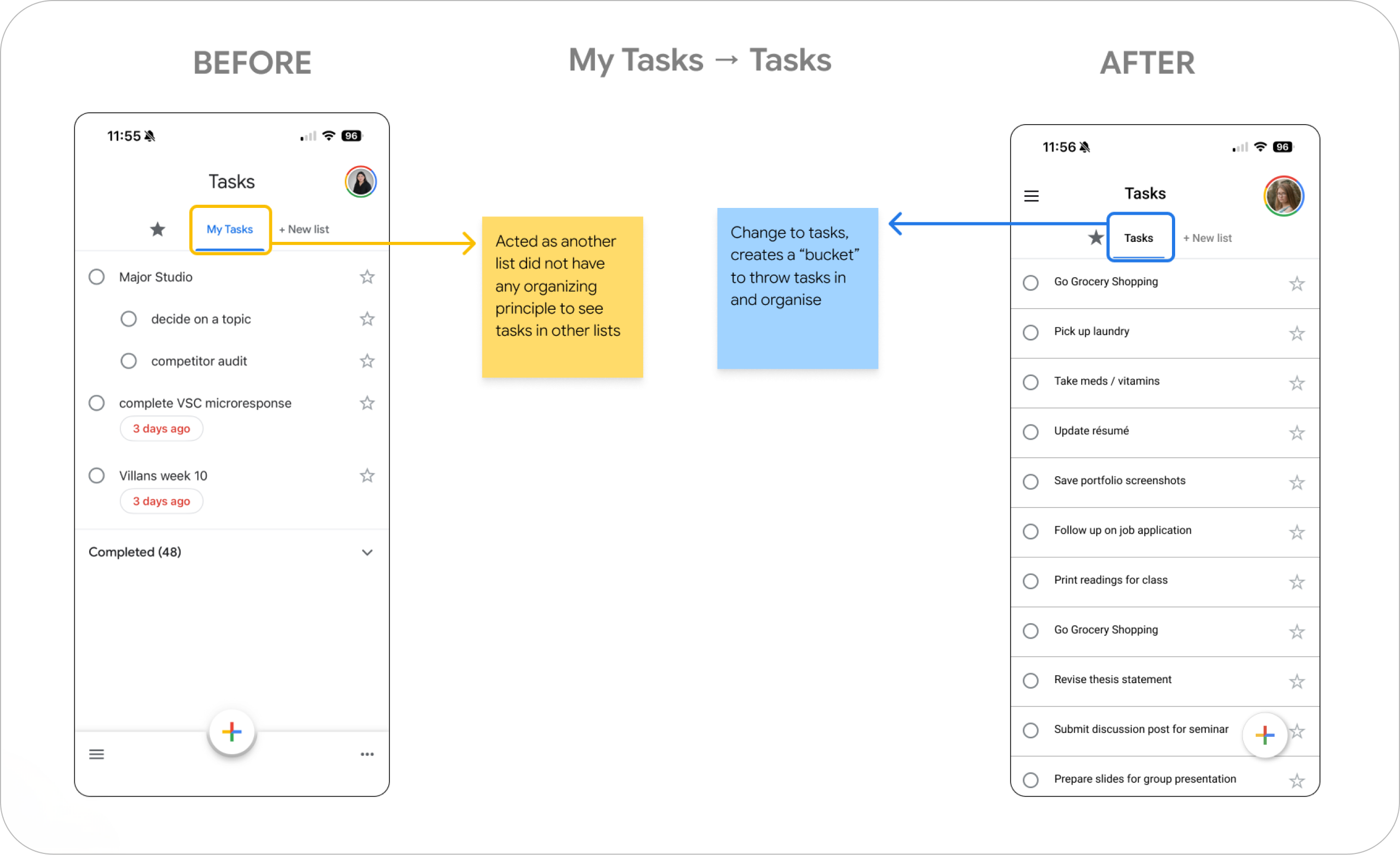Select the My Tasks tab
The width and height of the screenshot is (1400, 855).
tap(230, 230)
